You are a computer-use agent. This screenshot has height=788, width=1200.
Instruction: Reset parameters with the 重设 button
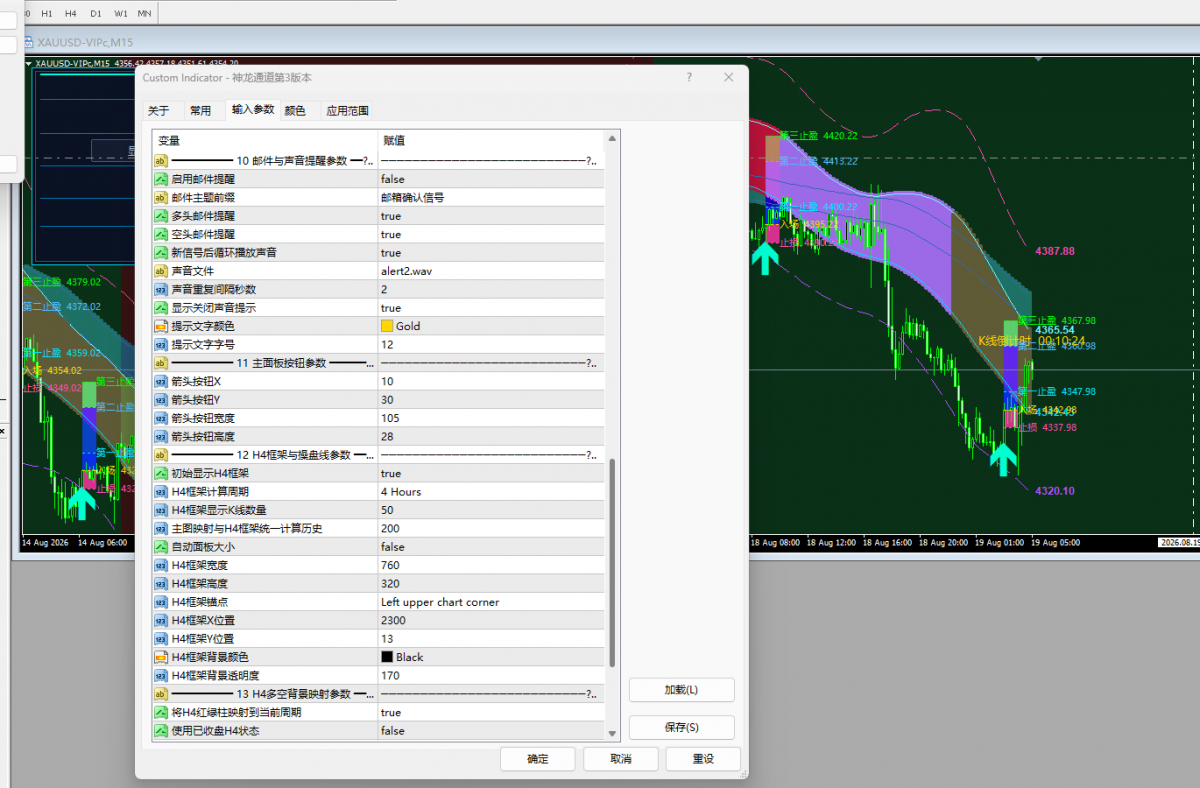[x=703, y=759]
